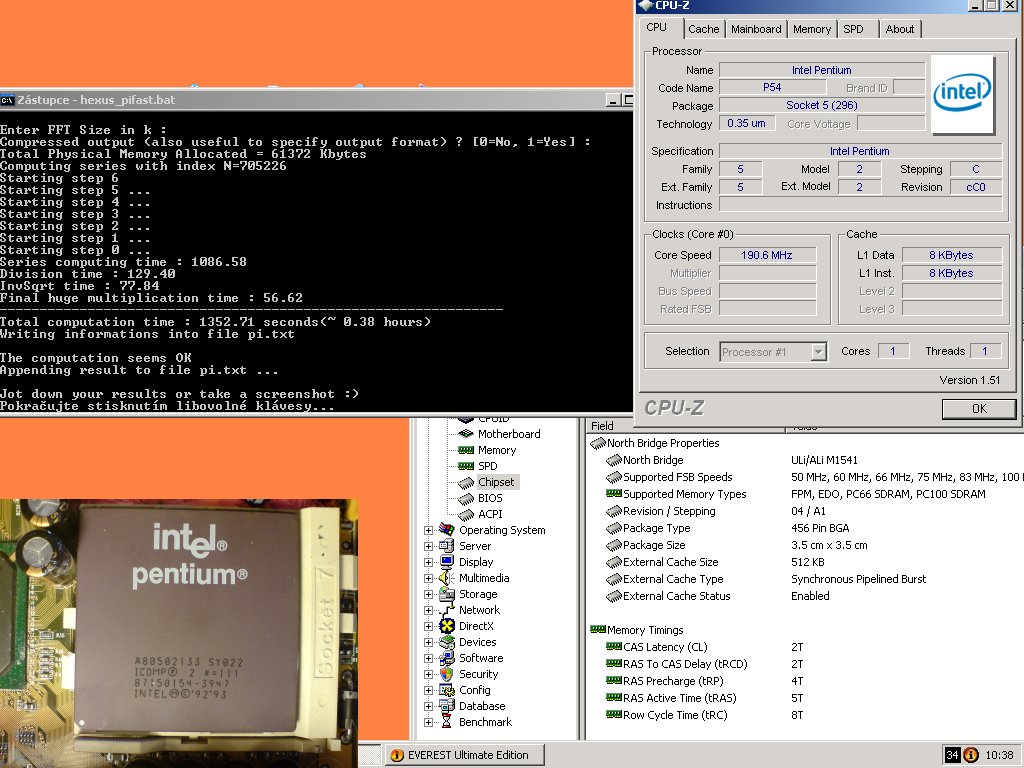The height and width of the screenshot is (768, 1024).
Task: Expand the Server tree node
Action: [x=428, y=546]
